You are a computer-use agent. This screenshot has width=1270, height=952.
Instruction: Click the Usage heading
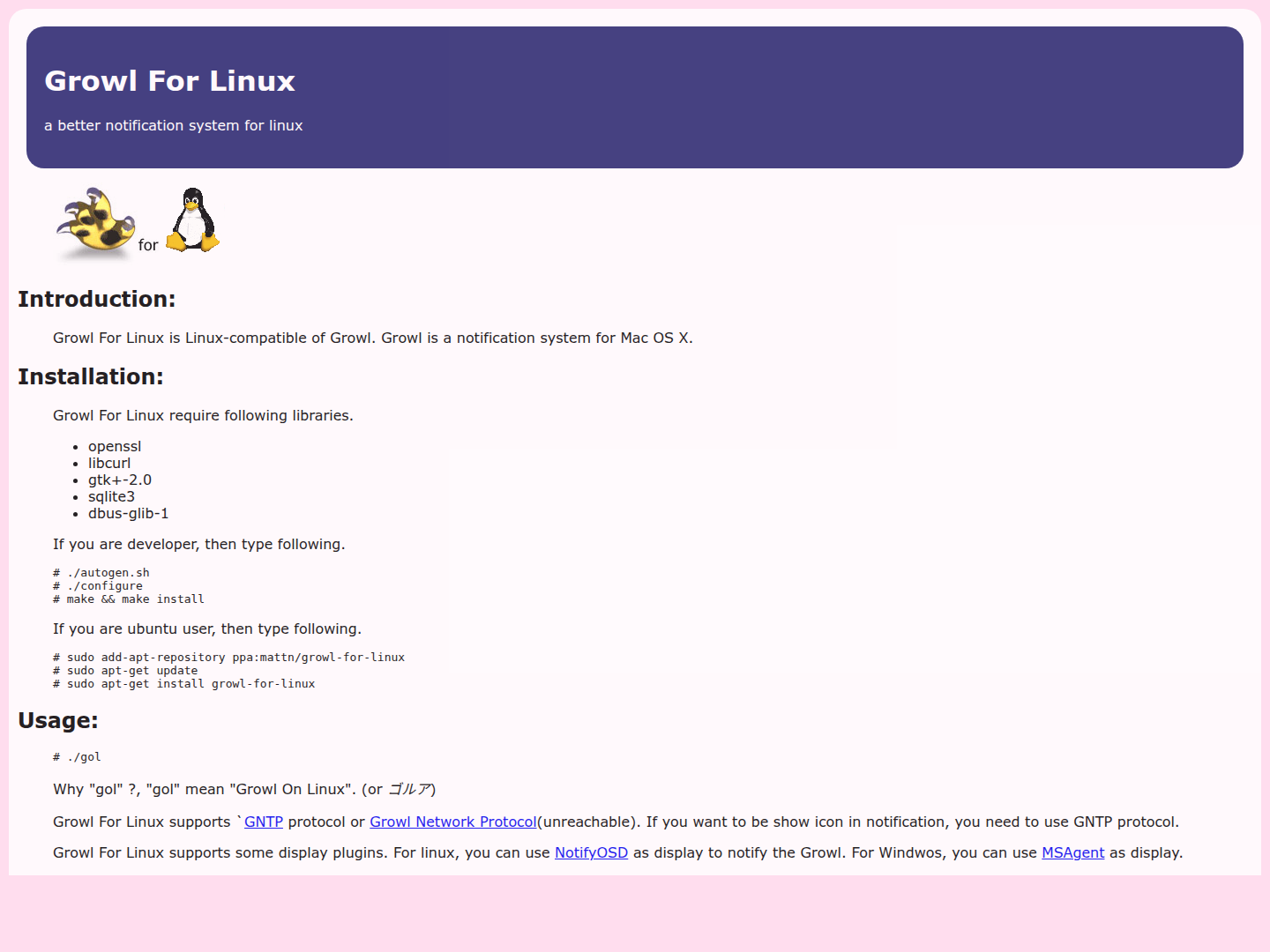(x=58, y=721)
